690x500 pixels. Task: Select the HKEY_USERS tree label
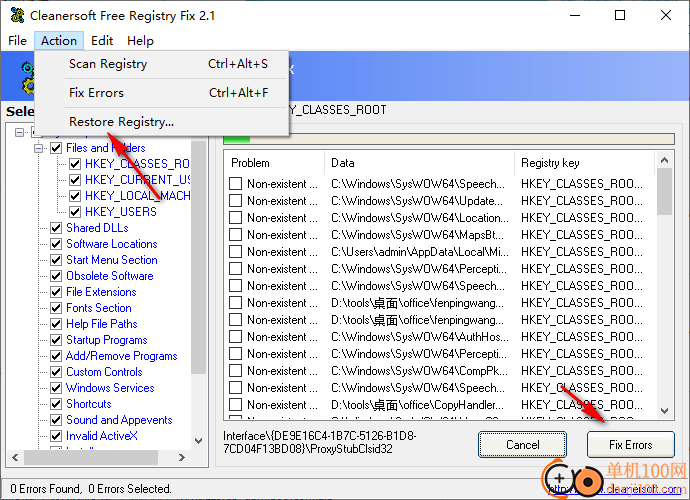tap(121, 212)
